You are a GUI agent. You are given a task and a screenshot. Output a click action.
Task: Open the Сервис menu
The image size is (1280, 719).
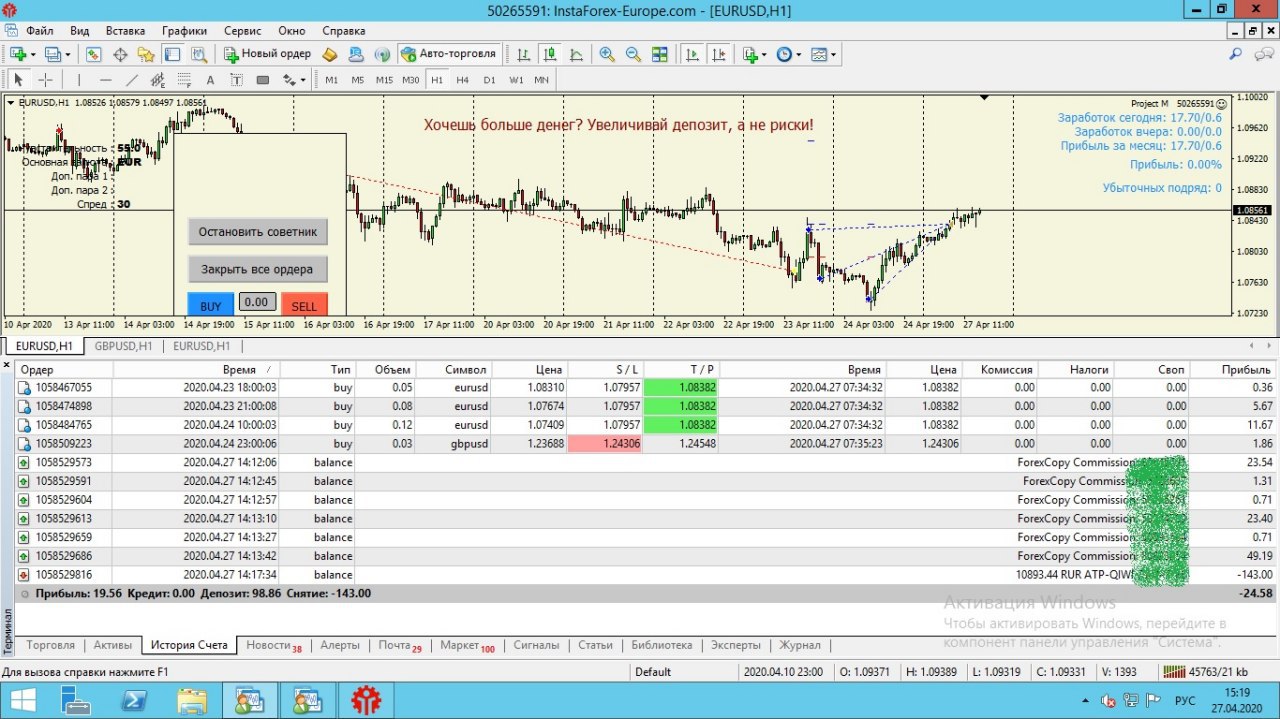[243, 31]
